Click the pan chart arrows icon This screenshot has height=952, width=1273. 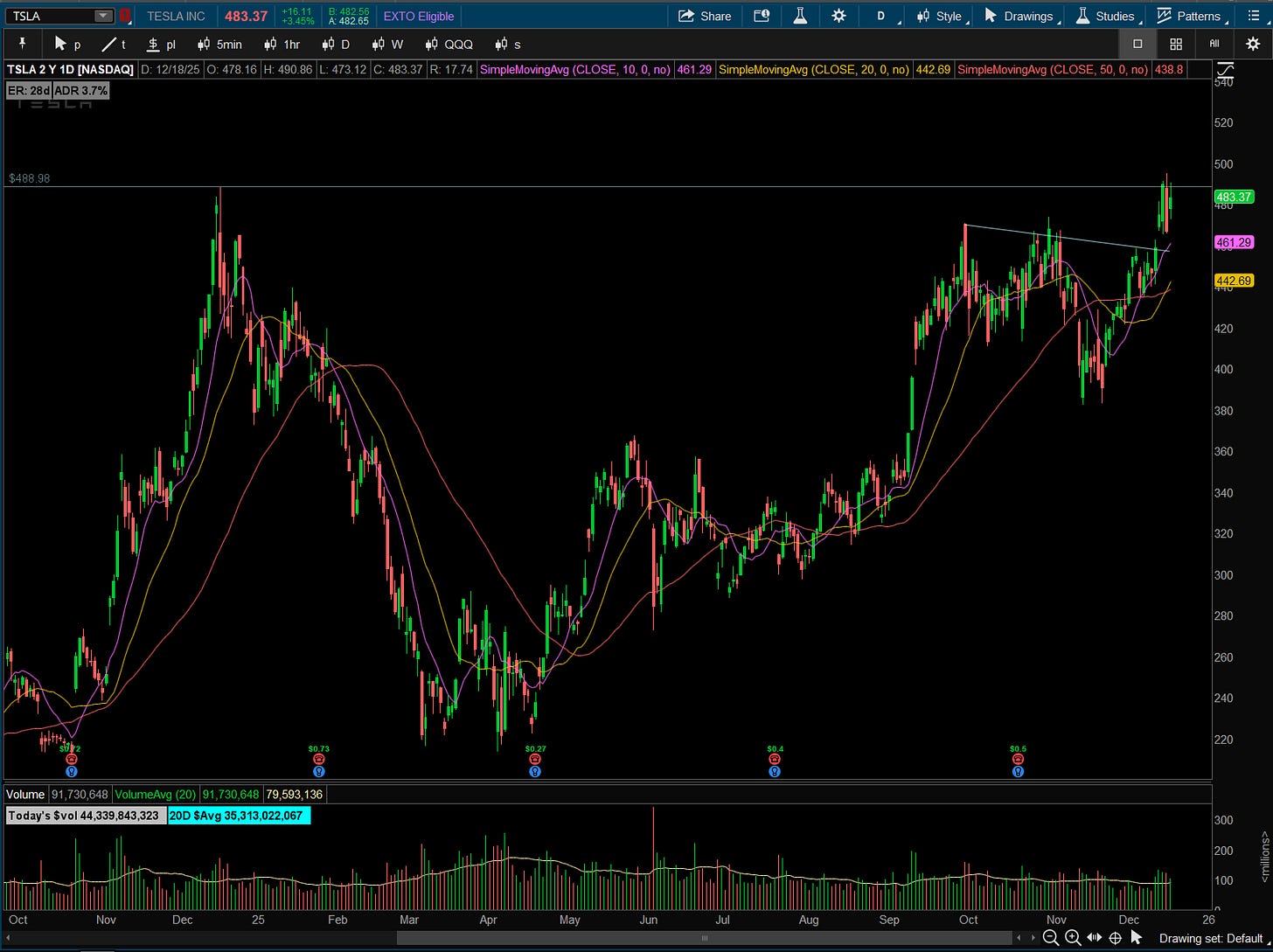(1094, 938)
